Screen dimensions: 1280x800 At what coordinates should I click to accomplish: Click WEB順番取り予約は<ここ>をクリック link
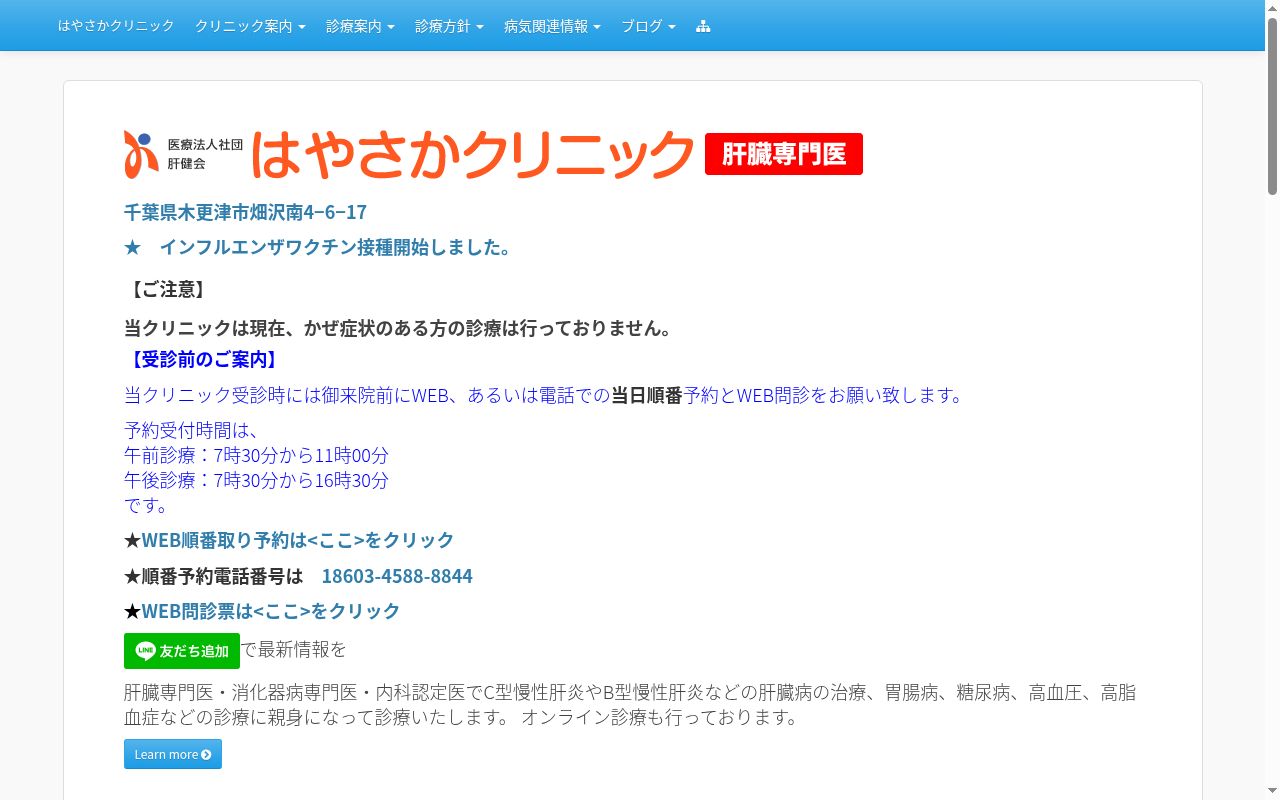pyautogui.click(x=298, y=540)
